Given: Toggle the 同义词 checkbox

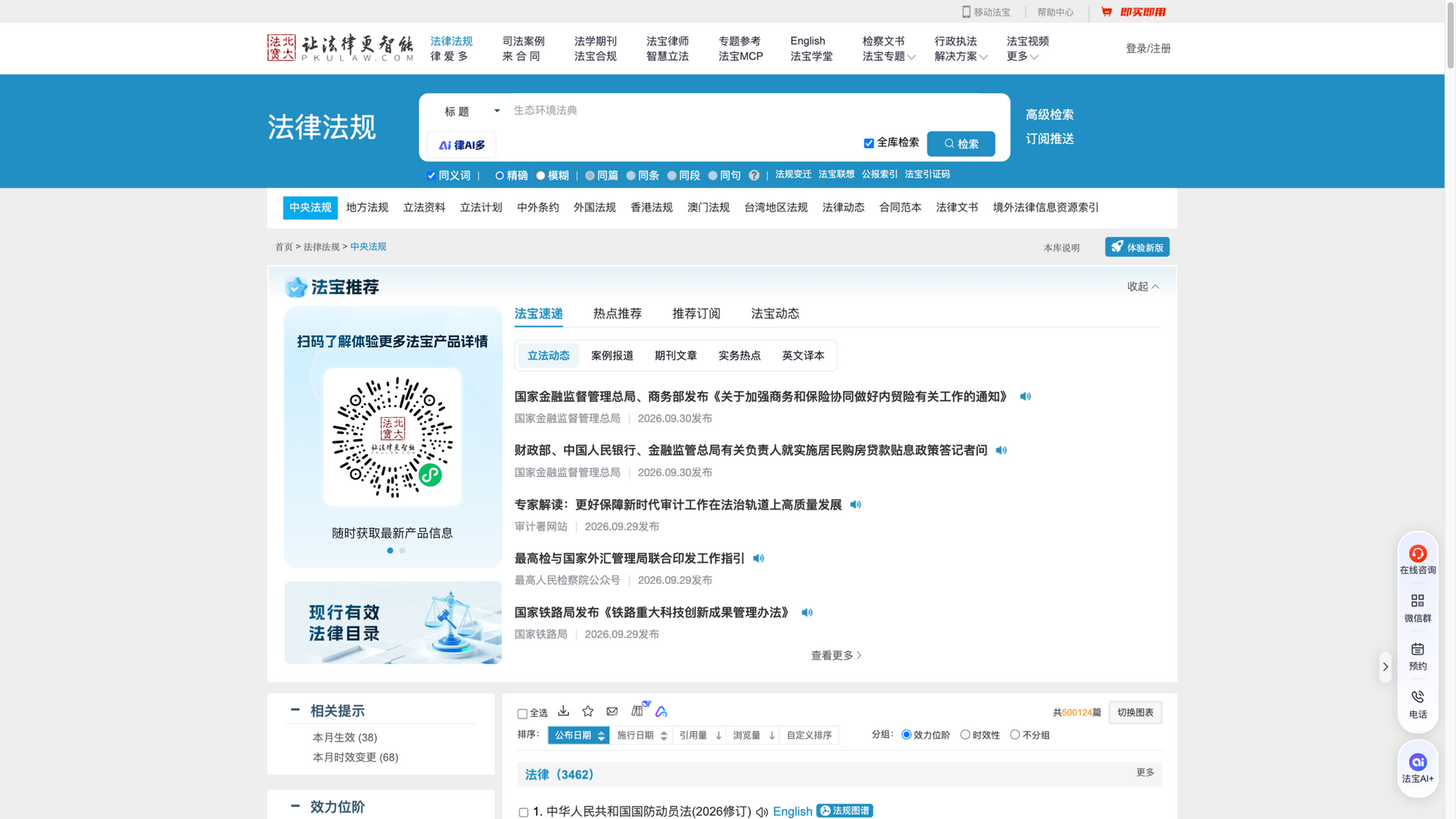Looking at the screenshot, I should click(x=431, y=175).
